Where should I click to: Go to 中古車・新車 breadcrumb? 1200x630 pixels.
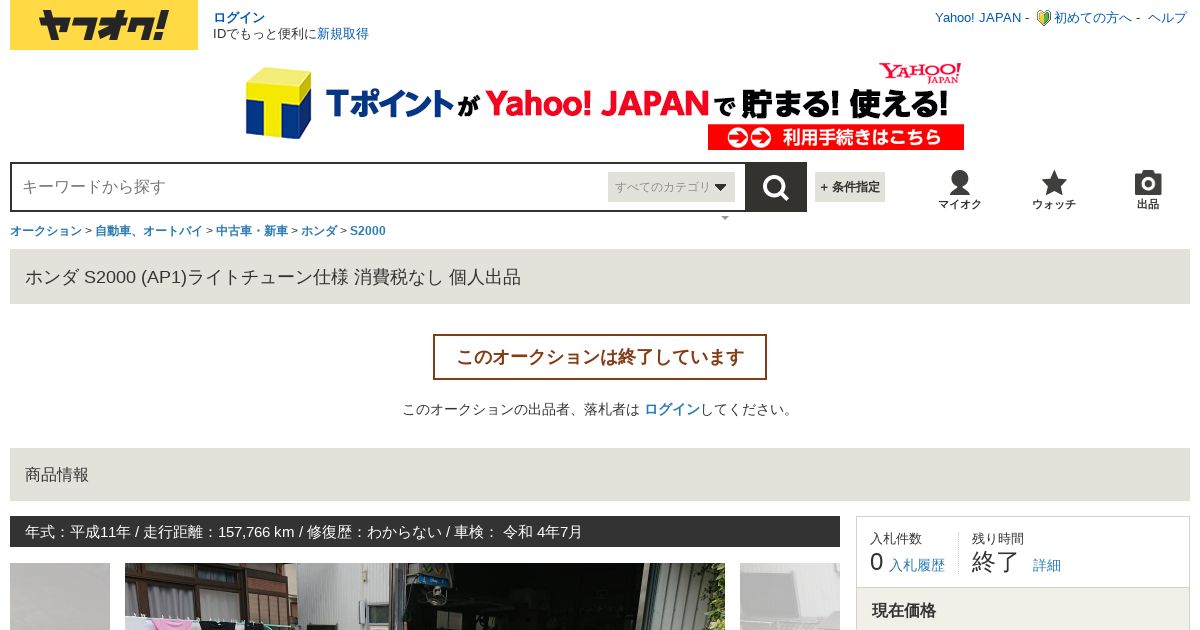click(x=252, y=231)
